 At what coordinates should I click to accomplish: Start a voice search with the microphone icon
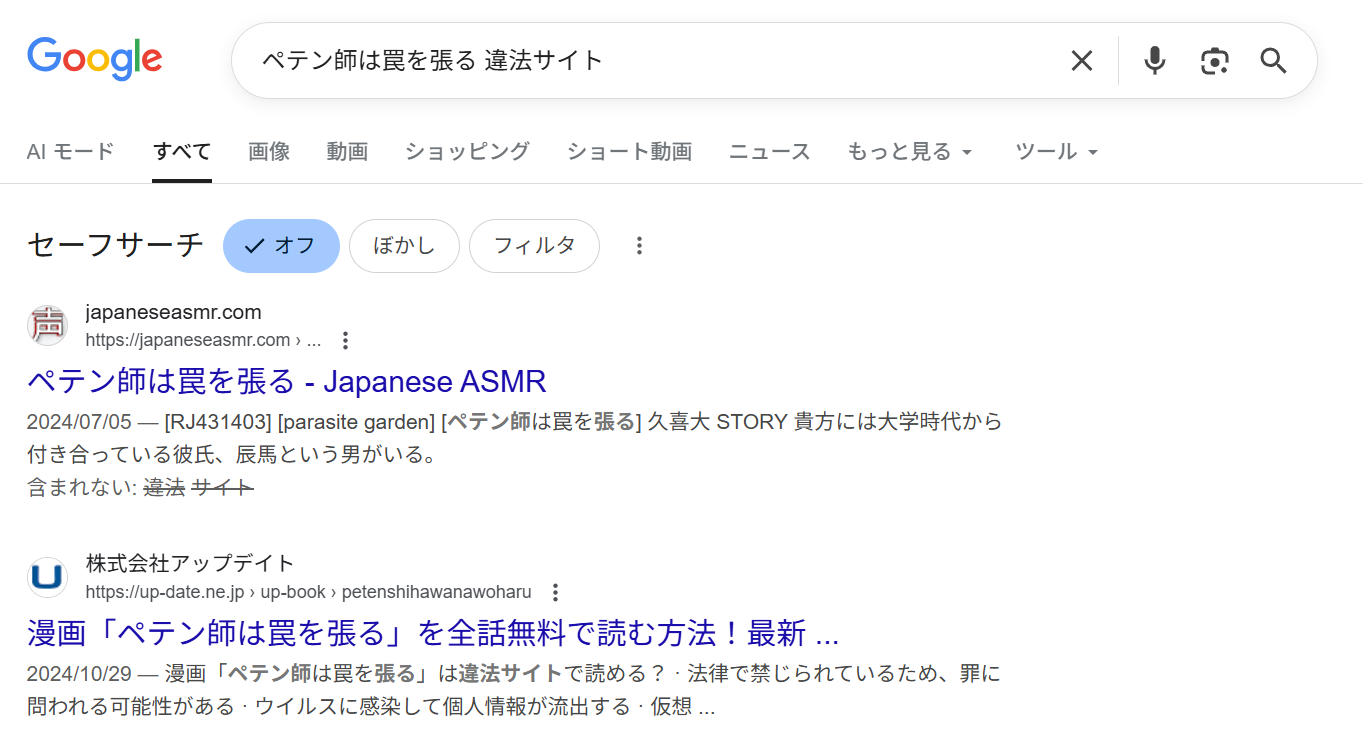(1154, 61)
